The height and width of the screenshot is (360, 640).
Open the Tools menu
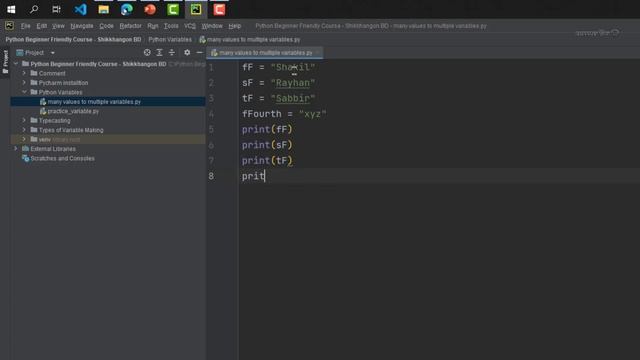coord(171,26)
